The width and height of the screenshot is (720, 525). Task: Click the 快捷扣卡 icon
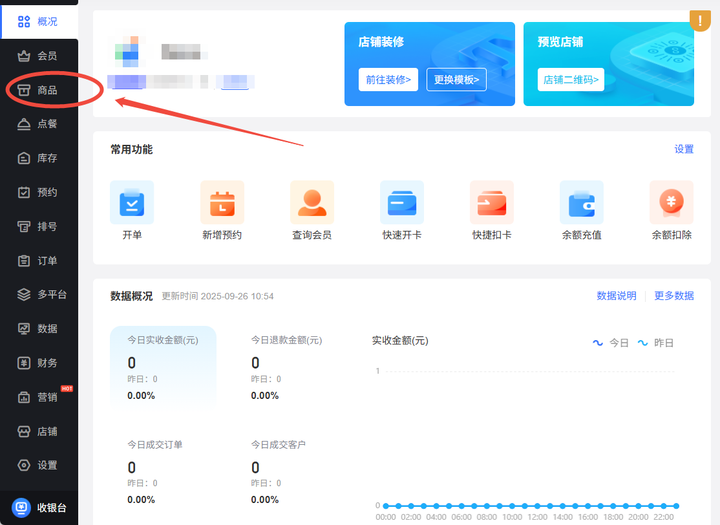(492, 203)
